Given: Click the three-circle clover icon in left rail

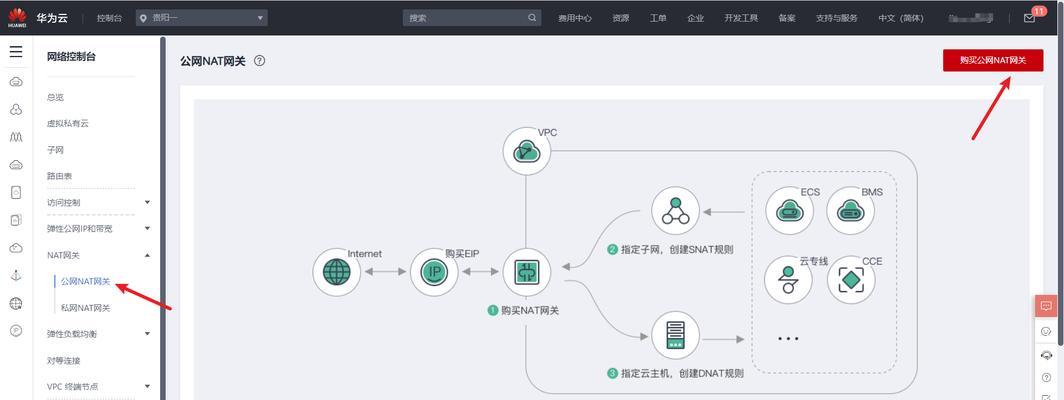Looking at the screenshot, I should click(x=16, y=109).
